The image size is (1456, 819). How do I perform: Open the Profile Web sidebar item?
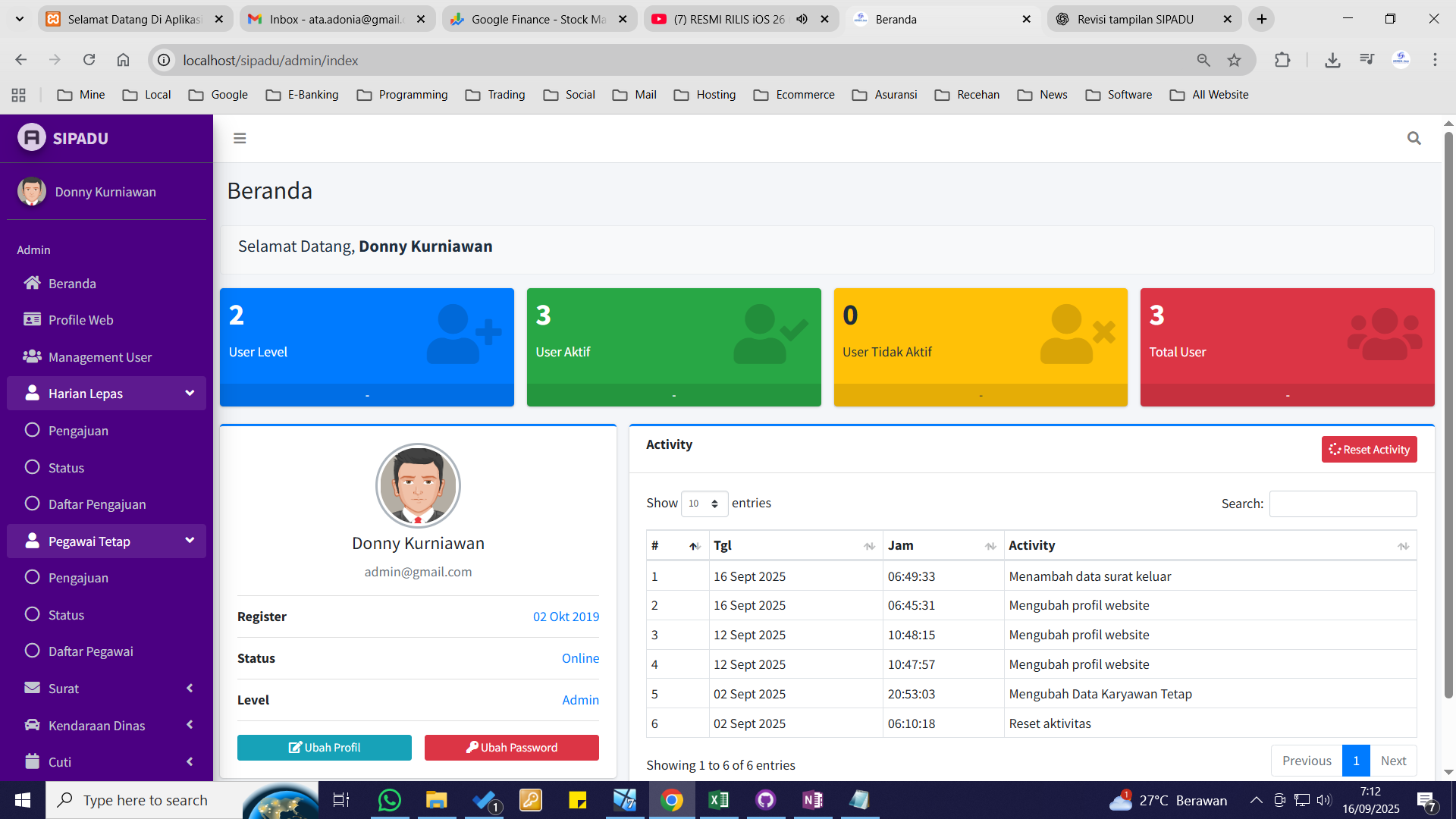[x=80, y=320]
